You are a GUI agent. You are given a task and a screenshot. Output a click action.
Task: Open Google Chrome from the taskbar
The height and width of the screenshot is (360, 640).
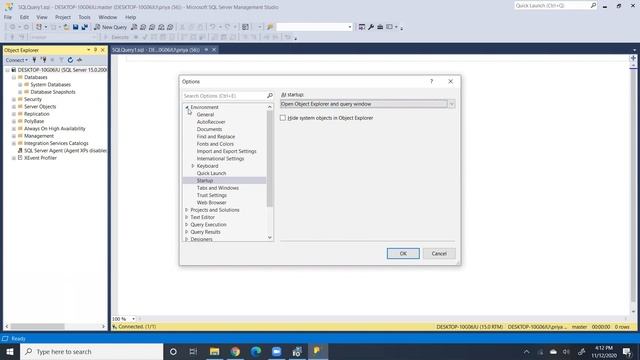click(x=235, y=351)
